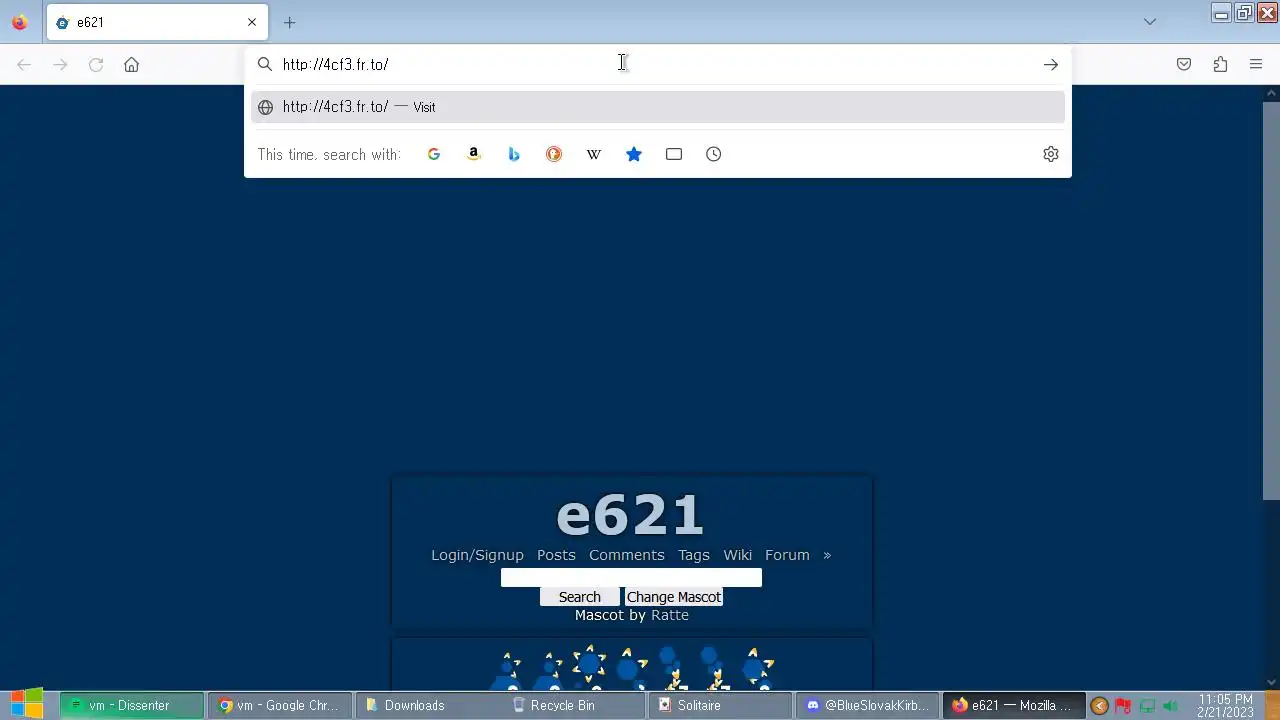Image resolution: width=1280 pixels, height=720 pixels.
Task: Open the Tags link
Action: (694, 555)
